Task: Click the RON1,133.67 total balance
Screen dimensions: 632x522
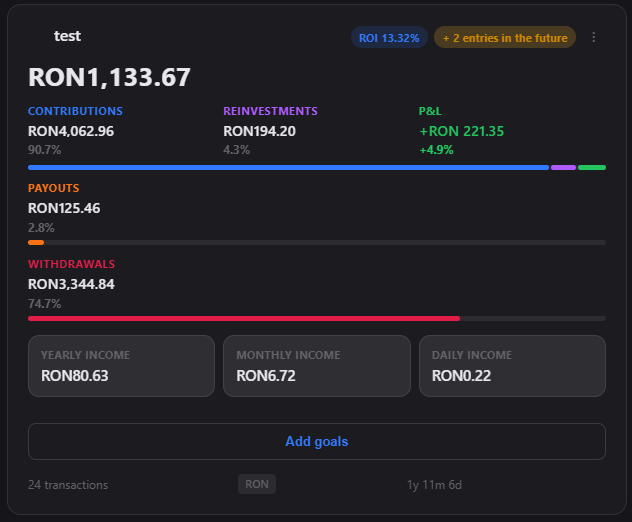Action: (x=109, y=77)
